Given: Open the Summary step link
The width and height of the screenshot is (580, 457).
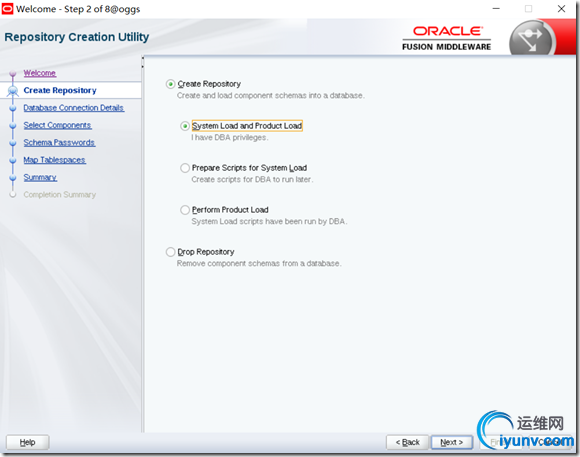Looking at the screenshot, I should [40, 177].
